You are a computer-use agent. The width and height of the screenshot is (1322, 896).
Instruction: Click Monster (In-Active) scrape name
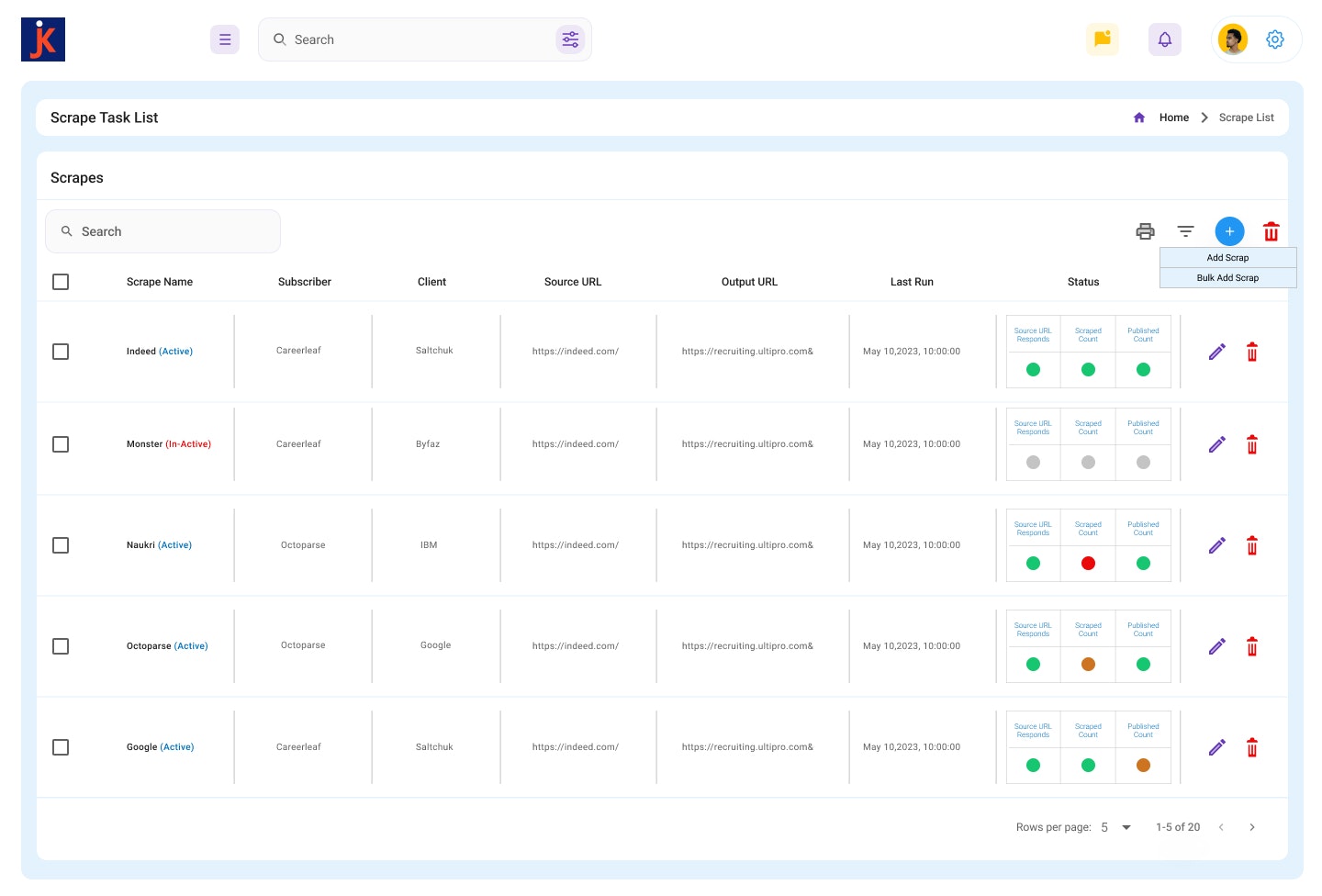(169, 444)
